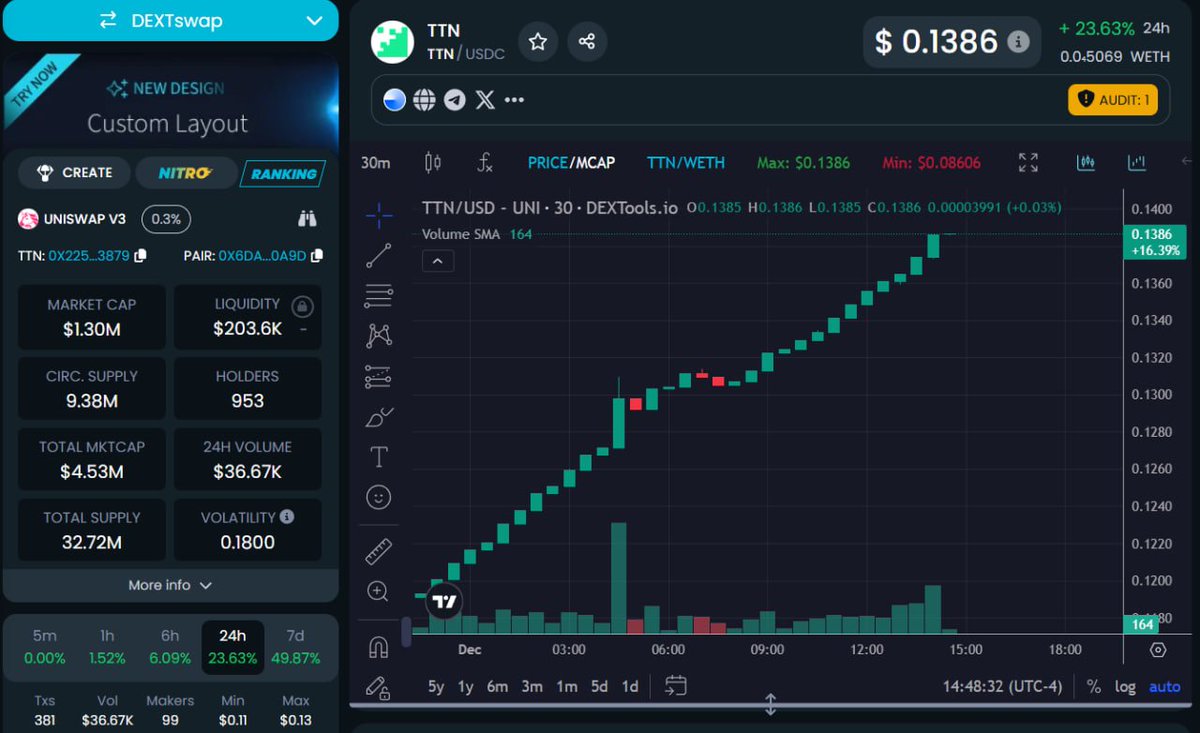Select the crosshair cursor tool

click(378, 216)
